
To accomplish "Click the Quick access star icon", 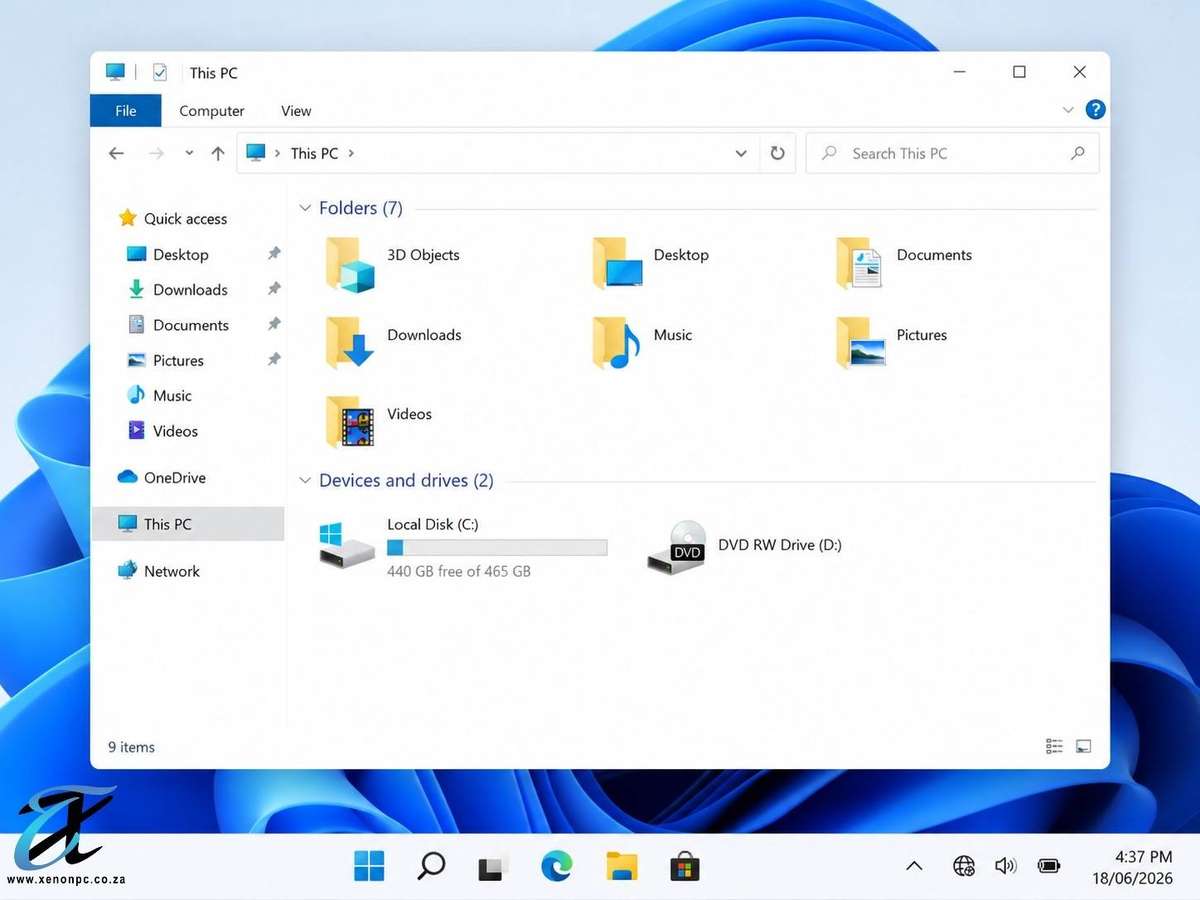I will (x=127, y=218).
